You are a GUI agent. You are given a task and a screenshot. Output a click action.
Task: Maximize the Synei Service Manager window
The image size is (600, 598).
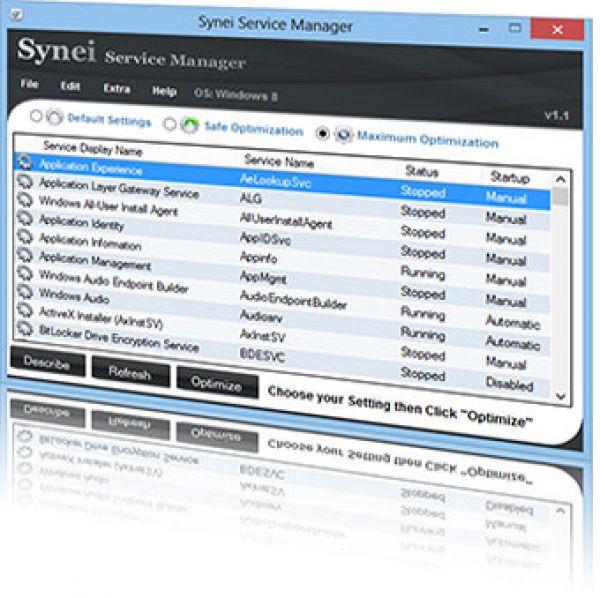point(515,28)
